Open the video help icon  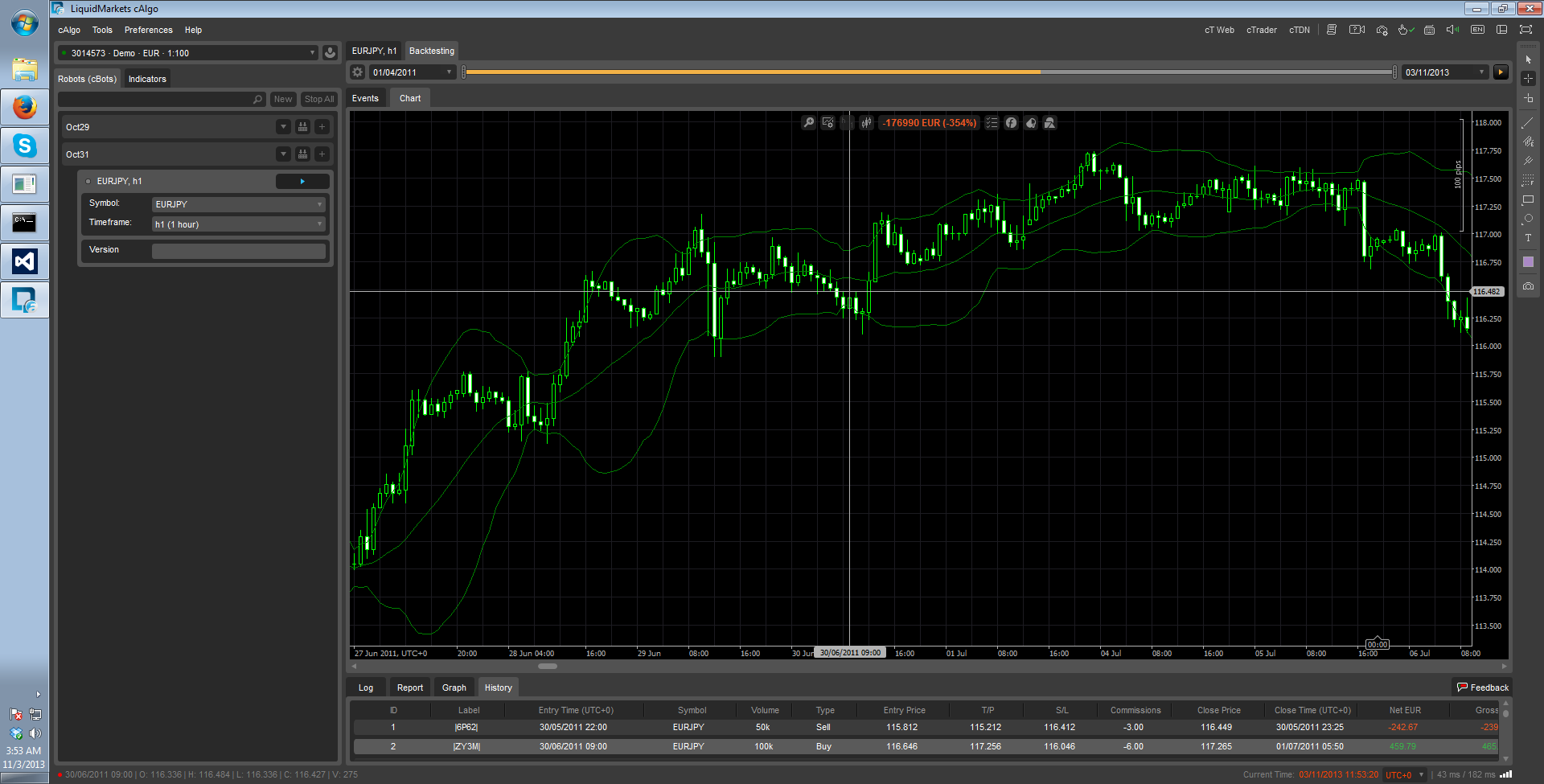[x=1357, y=30]
